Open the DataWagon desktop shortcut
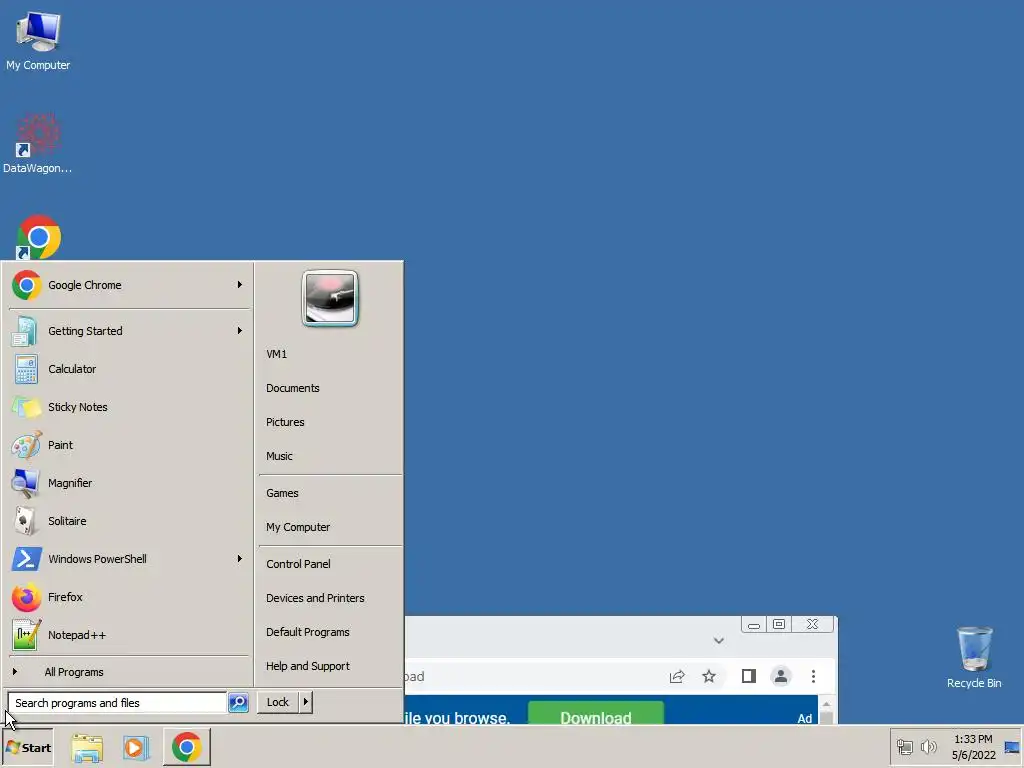 coord(38,144)
